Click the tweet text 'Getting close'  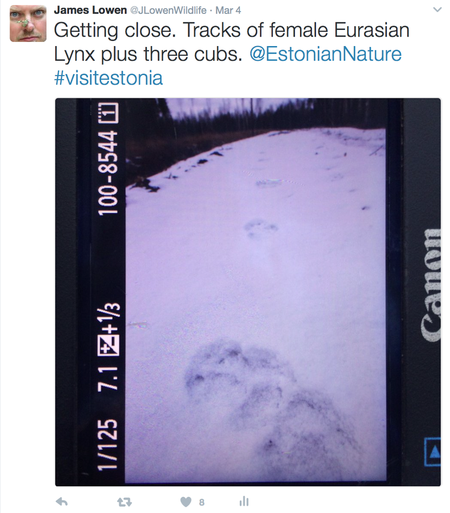(x=114, y=30)
